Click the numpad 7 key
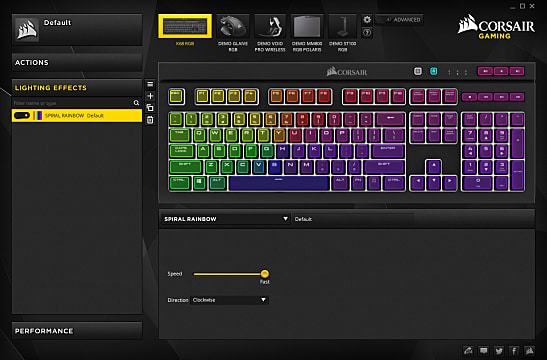Image resolution: width=547 pixels, height=360 pixels. pos(470,135)
